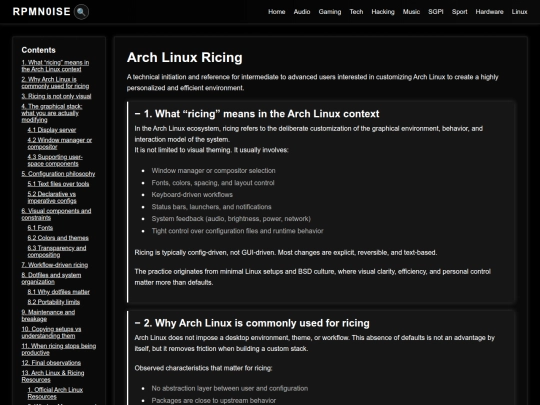Open the Home nav item
Viewport: 540px width, 405px height.
pyautogui.click(x=277, y=12)
